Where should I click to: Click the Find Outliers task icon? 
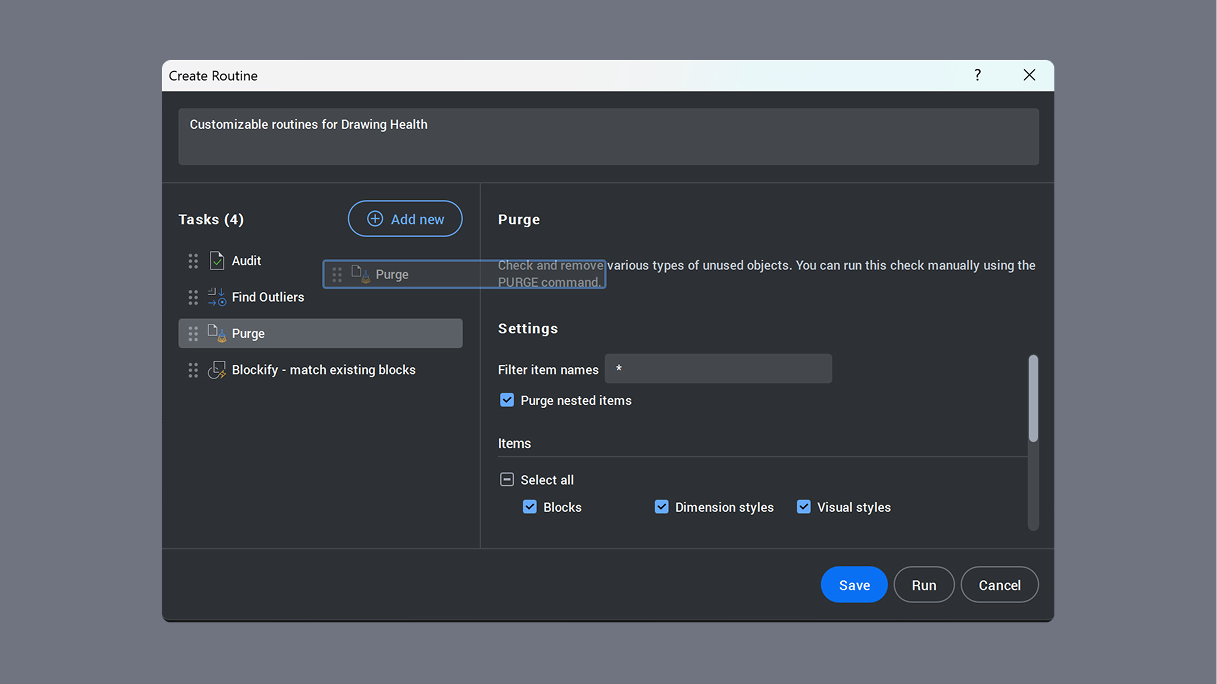(x=217, y=297)
